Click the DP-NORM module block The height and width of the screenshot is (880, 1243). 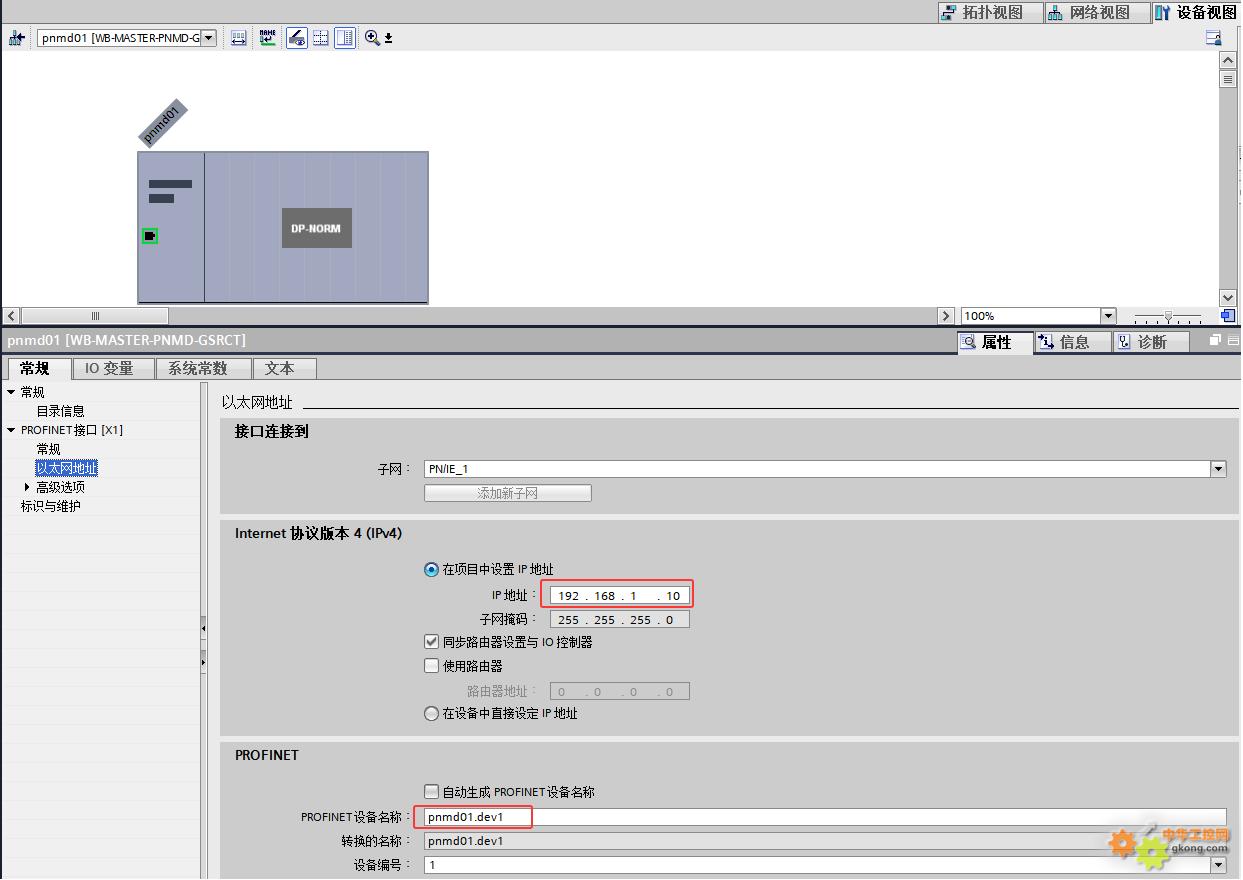pyautogui.click(x=316, y=228)
